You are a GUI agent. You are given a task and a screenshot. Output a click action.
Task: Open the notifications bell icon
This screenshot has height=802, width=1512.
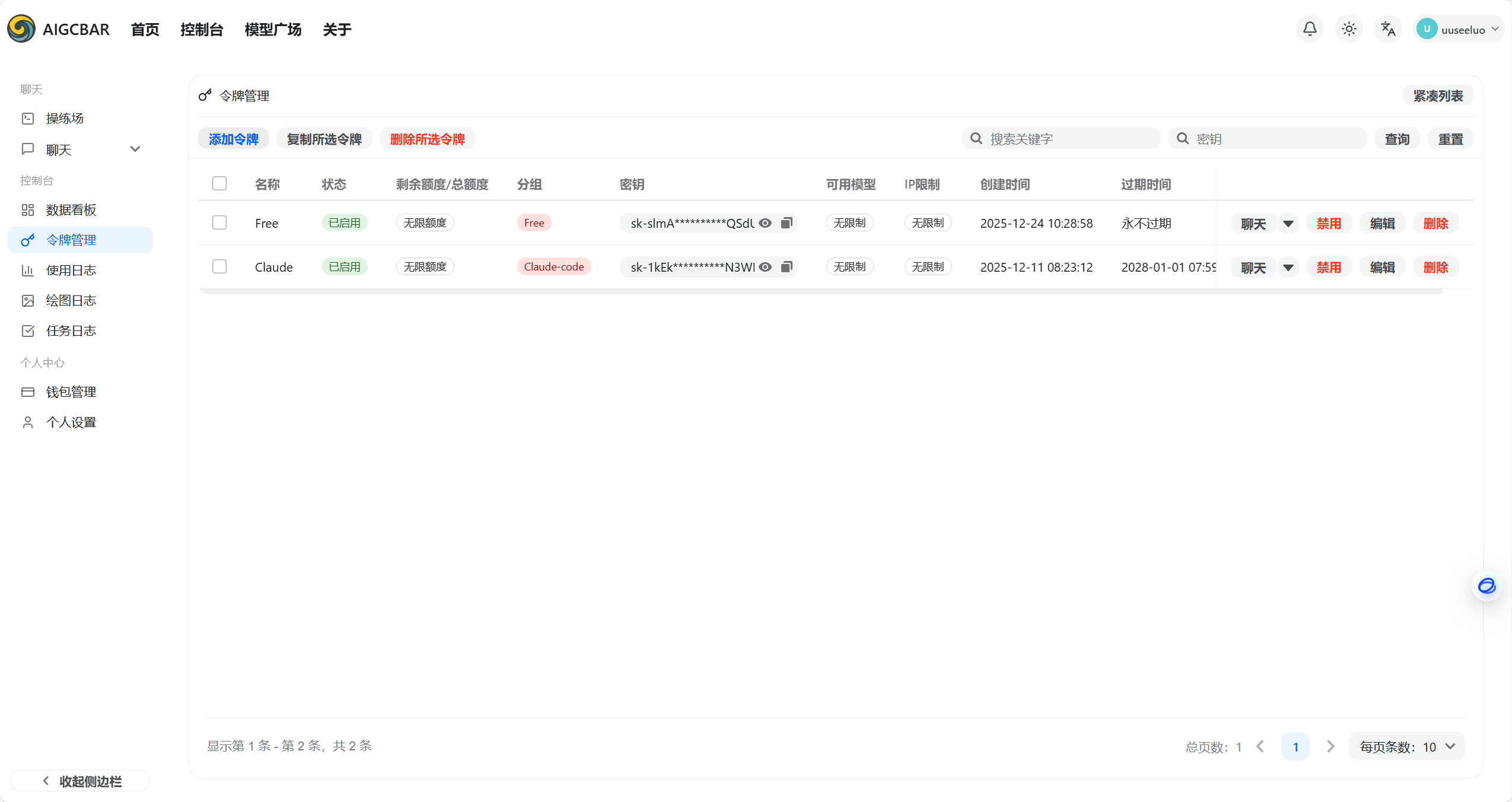click(x=1309, y=29)
